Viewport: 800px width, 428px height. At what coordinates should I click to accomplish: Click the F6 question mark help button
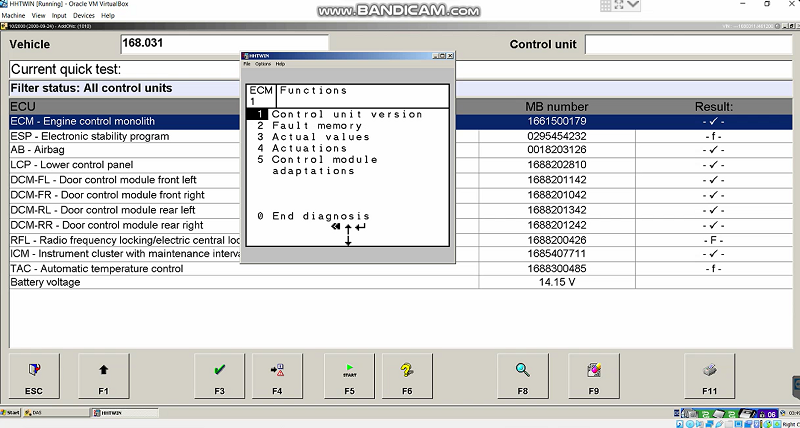pos(407,376)
